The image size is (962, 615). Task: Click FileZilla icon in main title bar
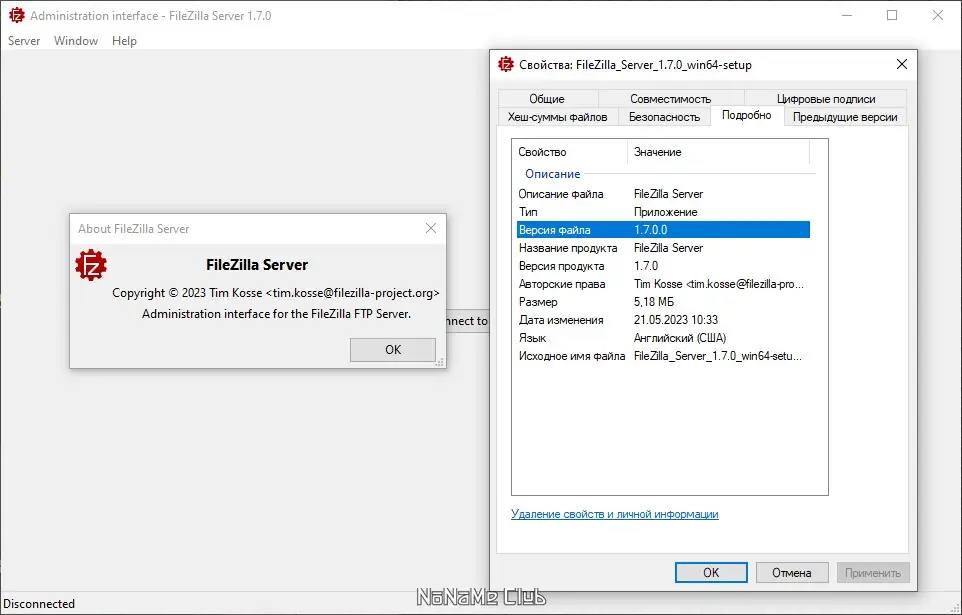(x=17, y=15)
